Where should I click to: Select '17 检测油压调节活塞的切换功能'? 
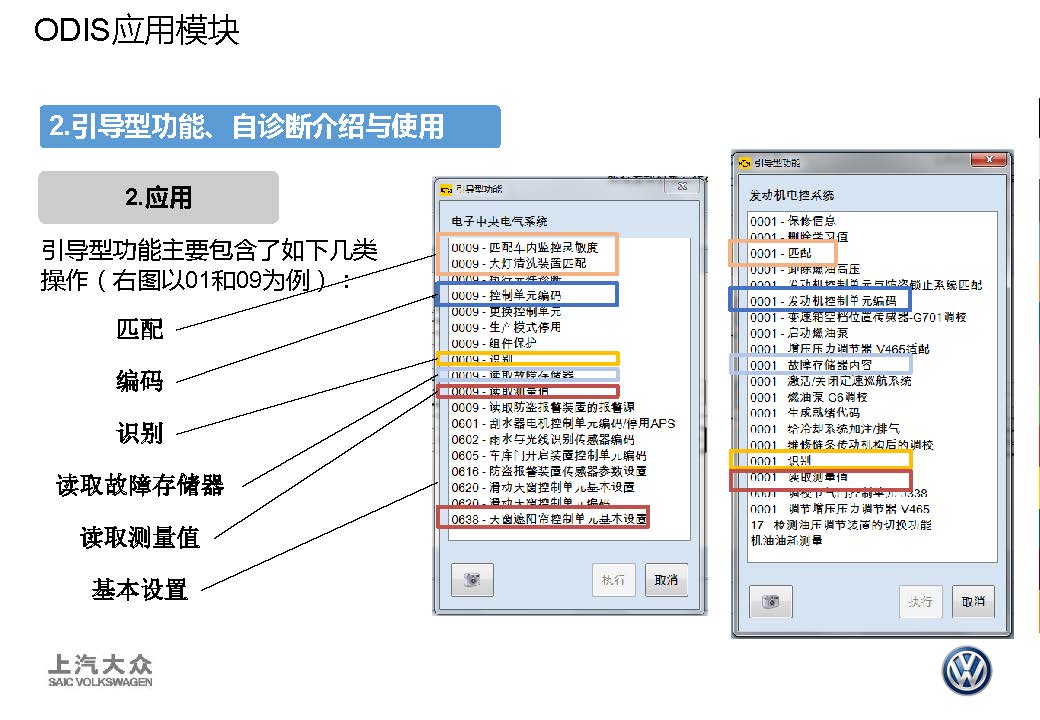coord(841,525)
